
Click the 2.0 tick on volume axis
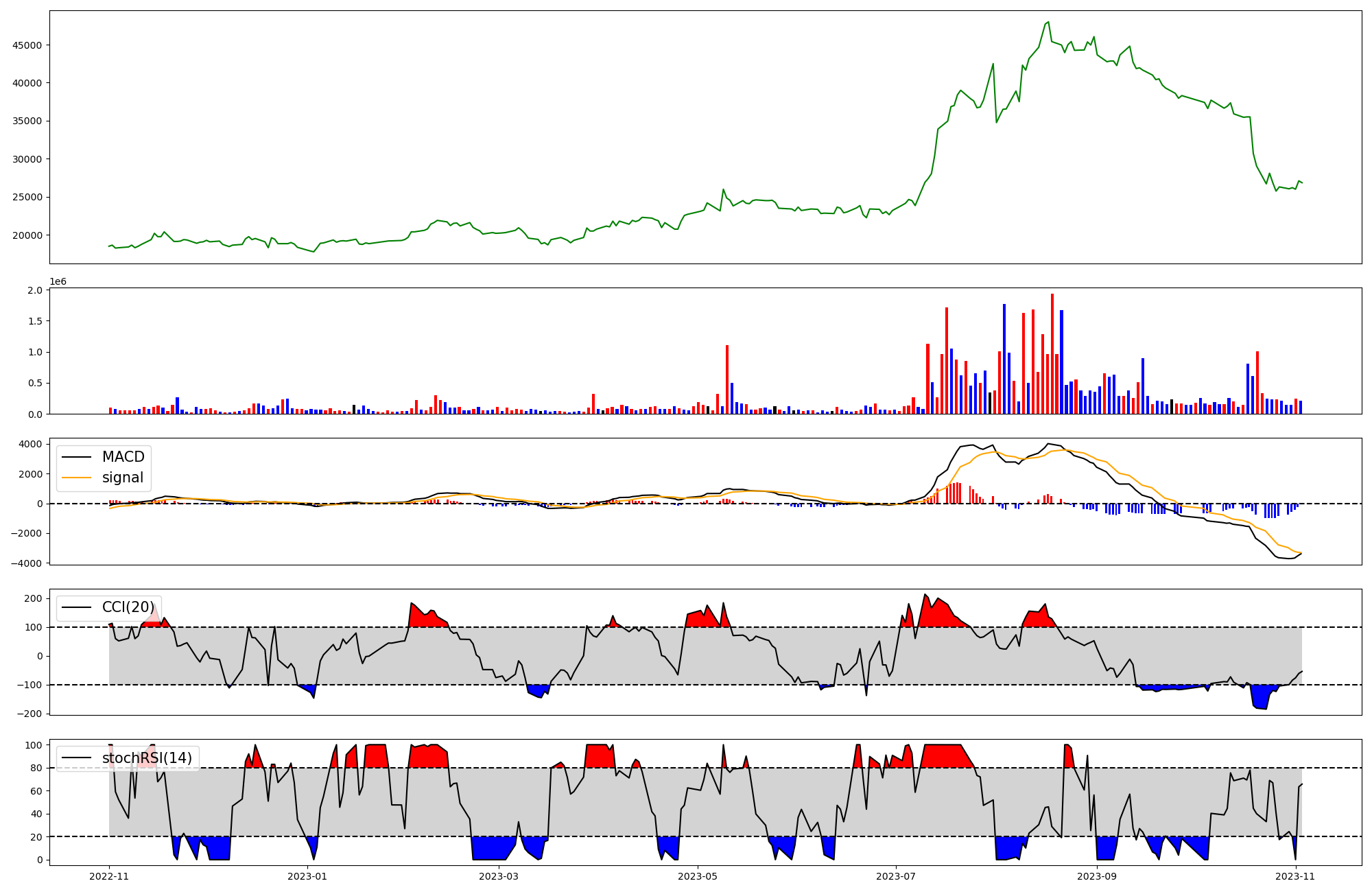point(36,290)
